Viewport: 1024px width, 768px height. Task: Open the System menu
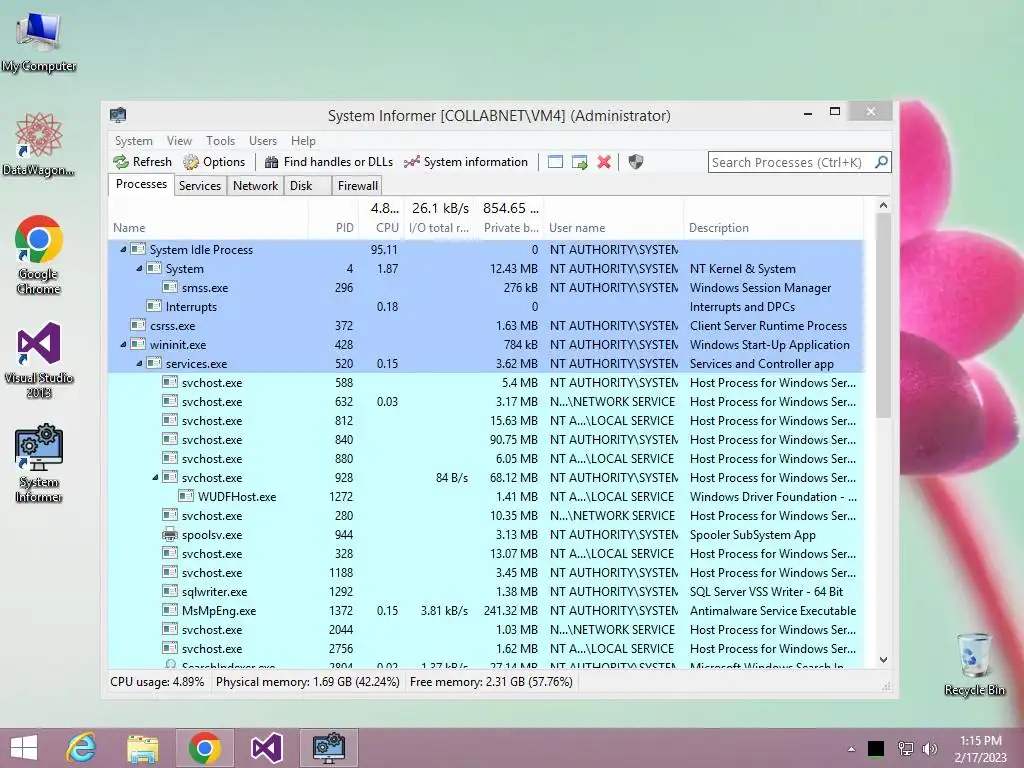tap(134, 140)
